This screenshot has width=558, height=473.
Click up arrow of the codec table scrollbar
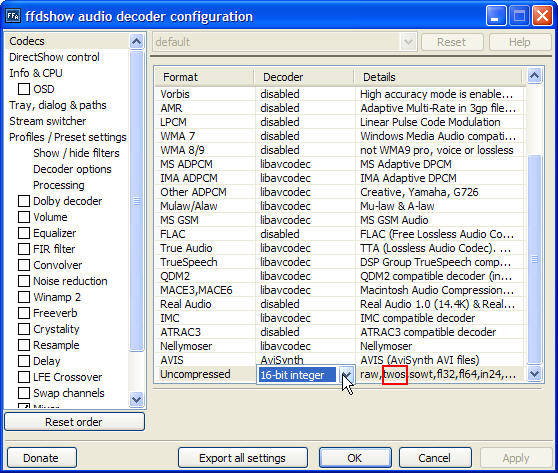pyautogui.click(x=535, y=75)
